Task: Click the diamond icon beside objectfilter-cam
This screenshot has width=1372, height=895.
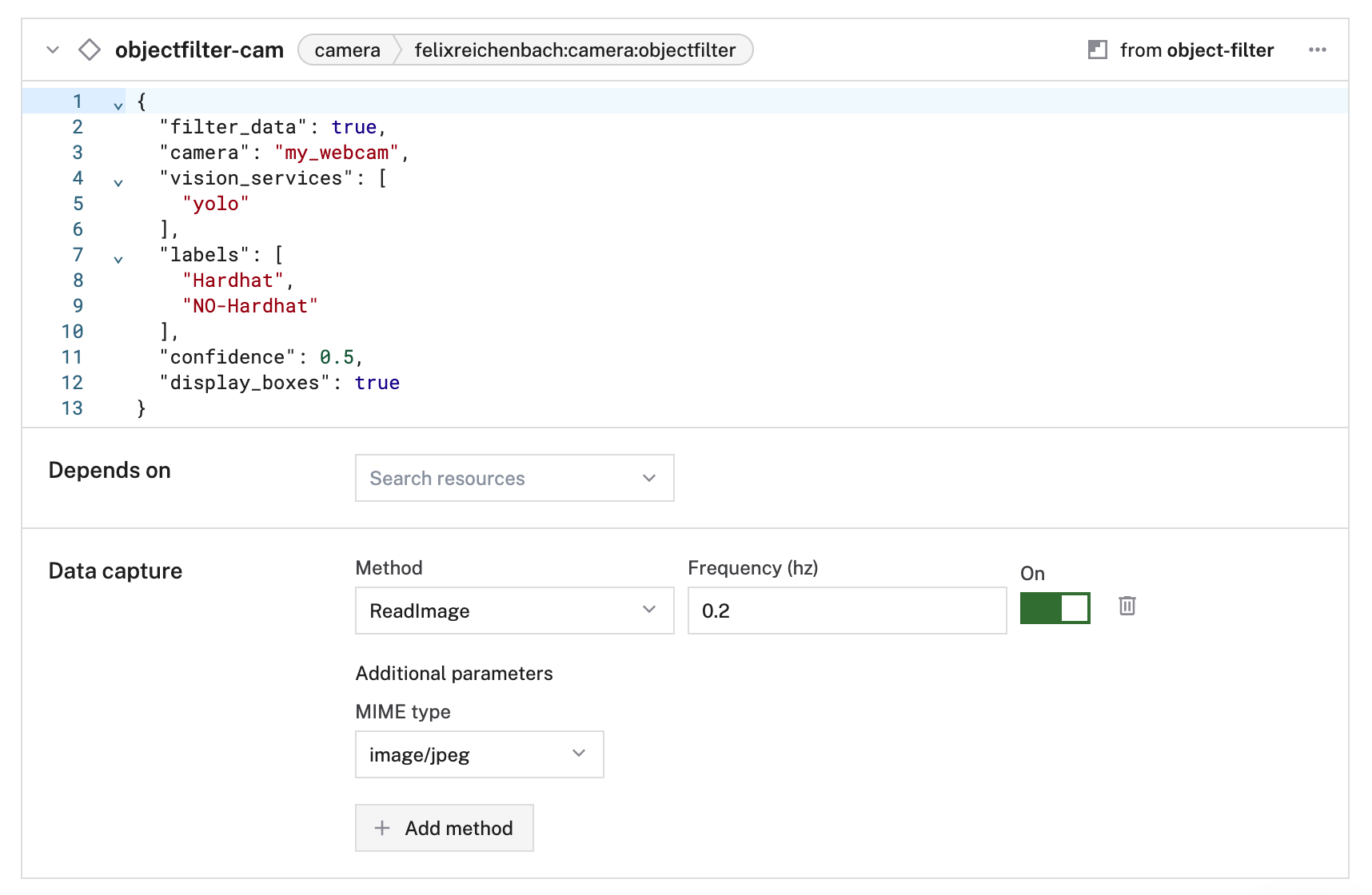Action: (90, 50)
